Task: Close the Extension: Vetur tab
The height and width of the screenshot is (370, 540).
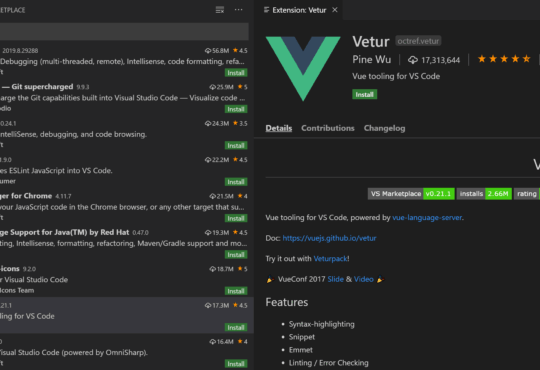Action: click(335, 10)
